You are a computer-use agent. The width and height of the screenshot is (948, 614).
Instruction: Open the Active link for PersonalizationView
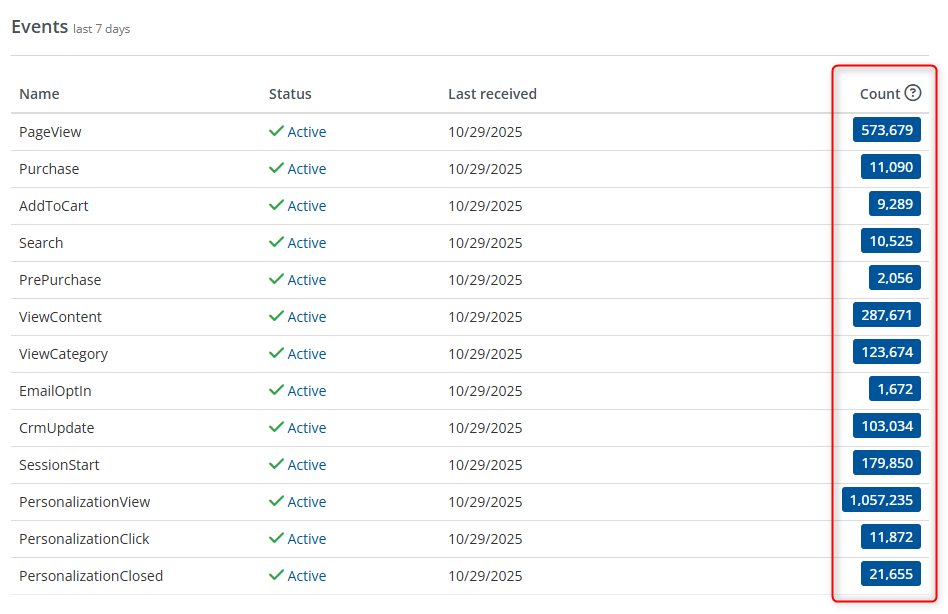coord(307,502)
